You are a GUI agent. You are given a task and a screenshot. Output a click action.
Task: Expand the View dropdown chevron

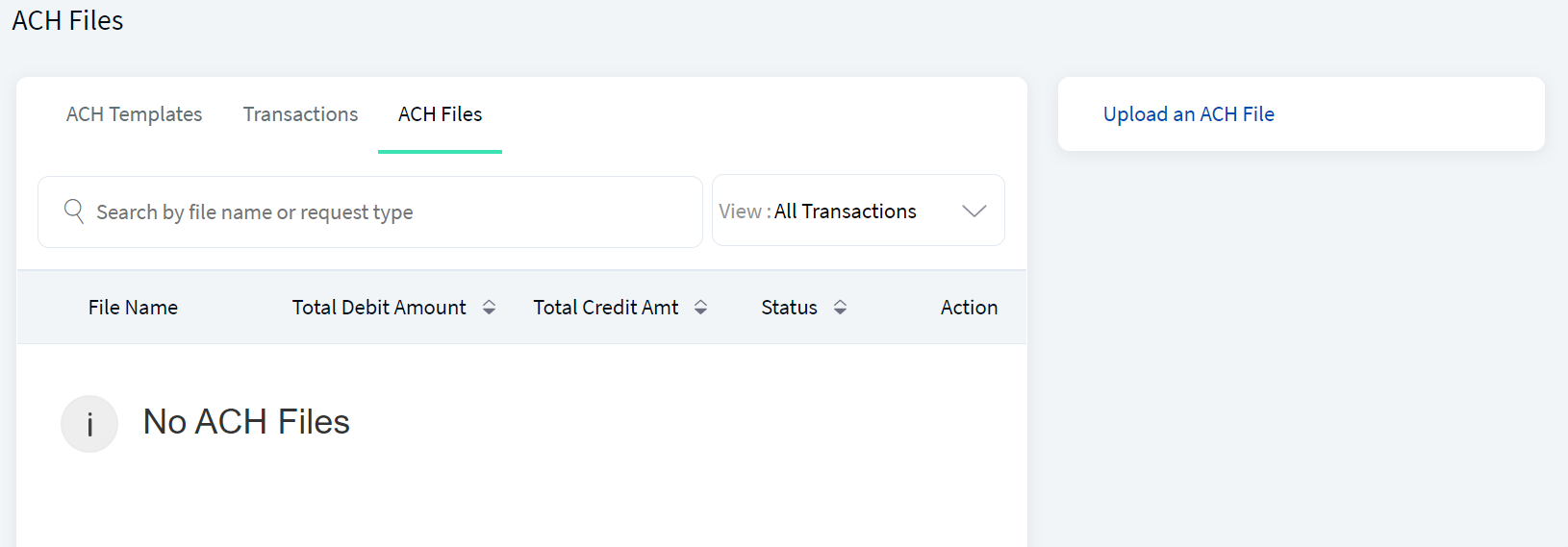click(x=974, y=211)
